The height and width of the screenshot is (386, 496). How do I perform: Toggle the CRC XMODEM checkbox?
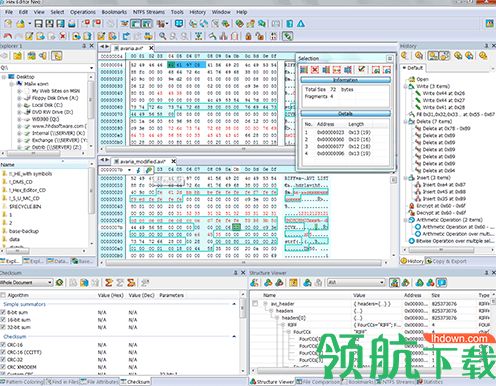click(3, 367)
